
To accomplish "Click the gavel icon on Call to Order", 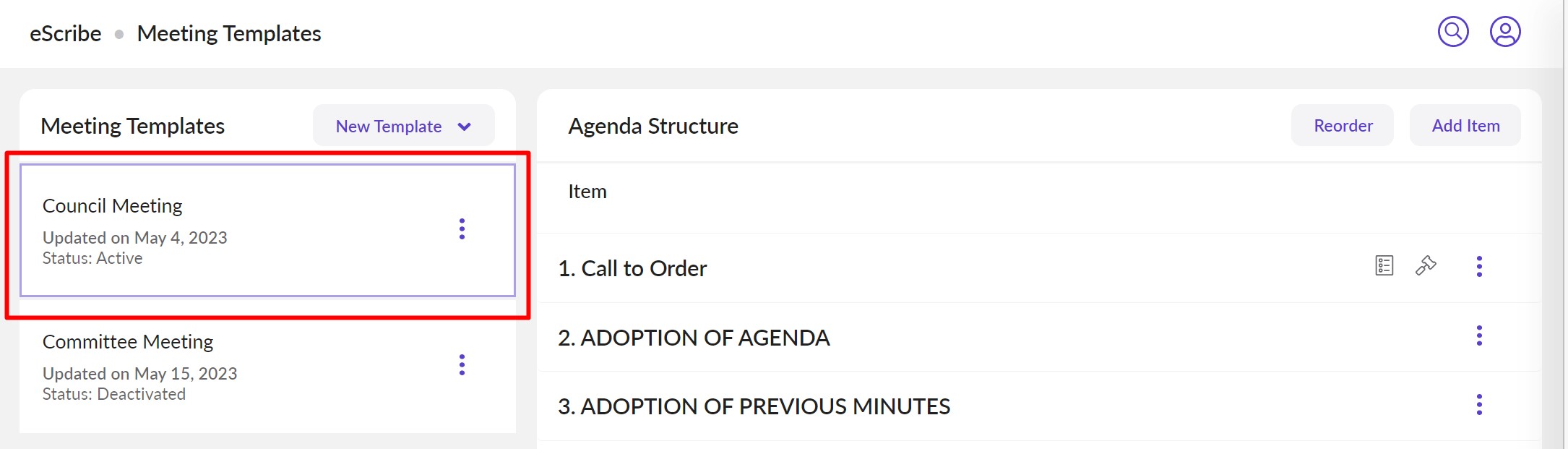I will coord(1426,266).
